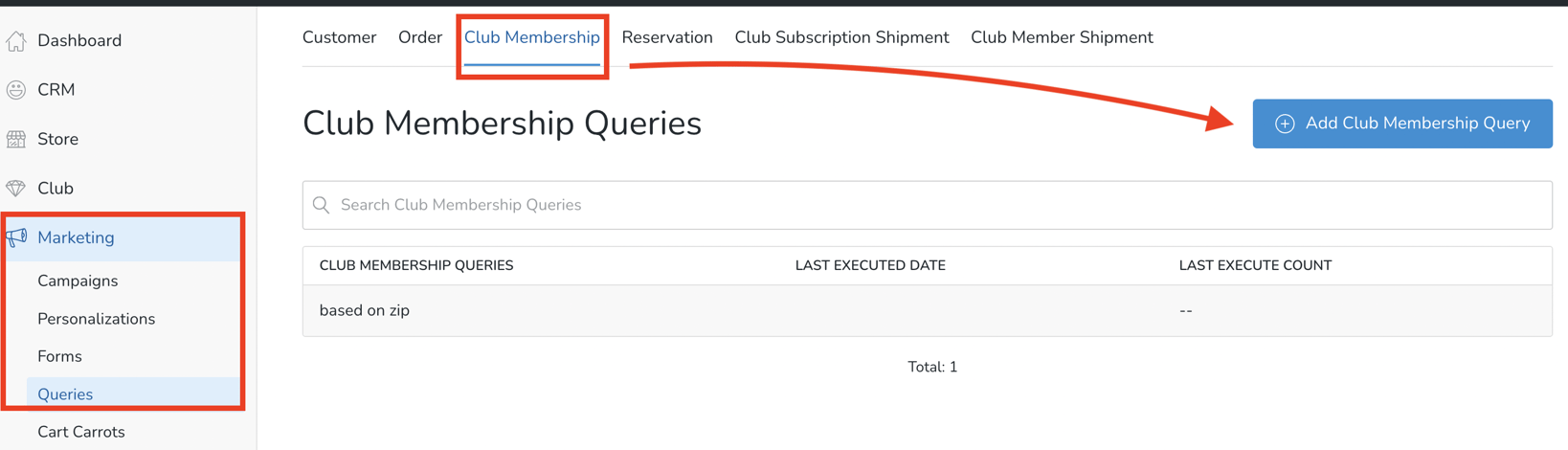Click the plus circle icon on Add button
This screenshot has height=450, width=1568.
click(x=1285, y=124)
